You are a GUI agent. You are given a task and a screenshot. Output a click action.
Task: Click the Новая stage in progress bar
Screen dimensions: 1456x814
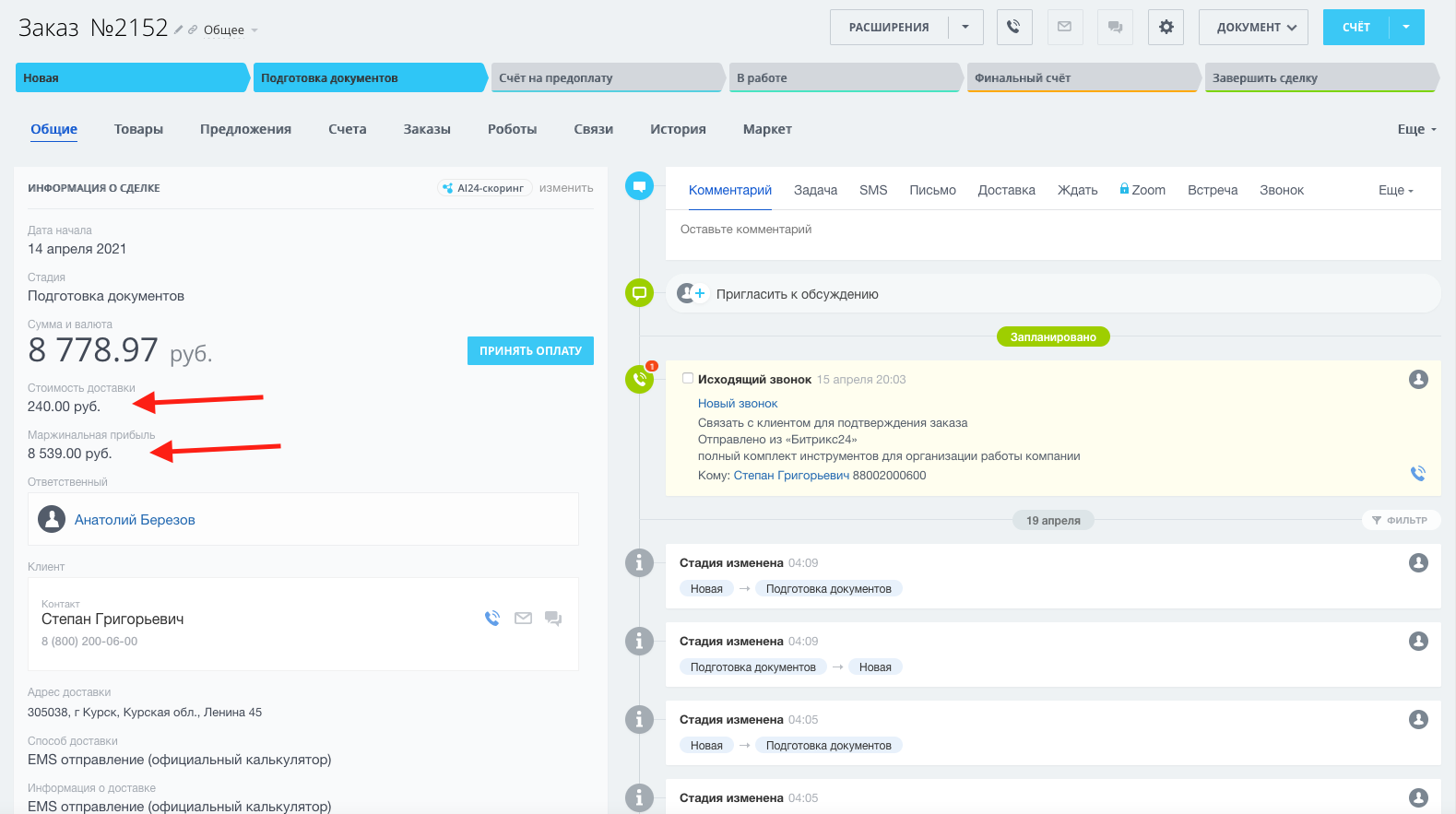pos(131,77)
